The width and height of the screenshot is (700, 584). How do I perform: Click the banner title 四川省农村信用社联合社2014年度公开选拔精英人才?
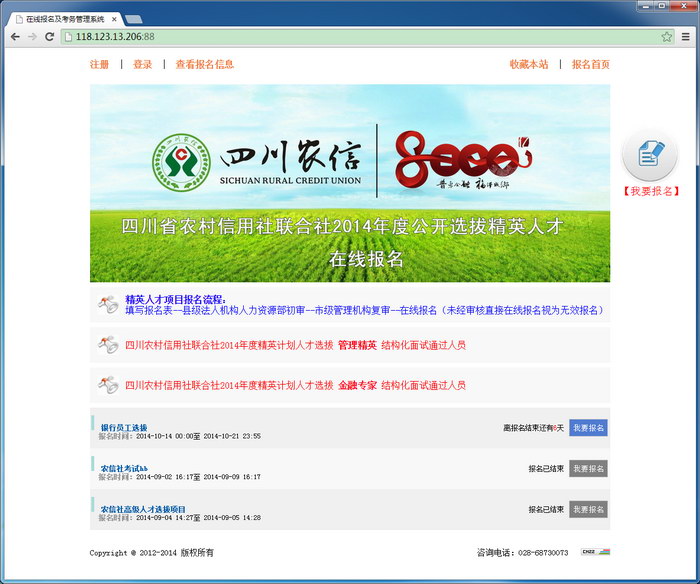(x=342, y=227)
